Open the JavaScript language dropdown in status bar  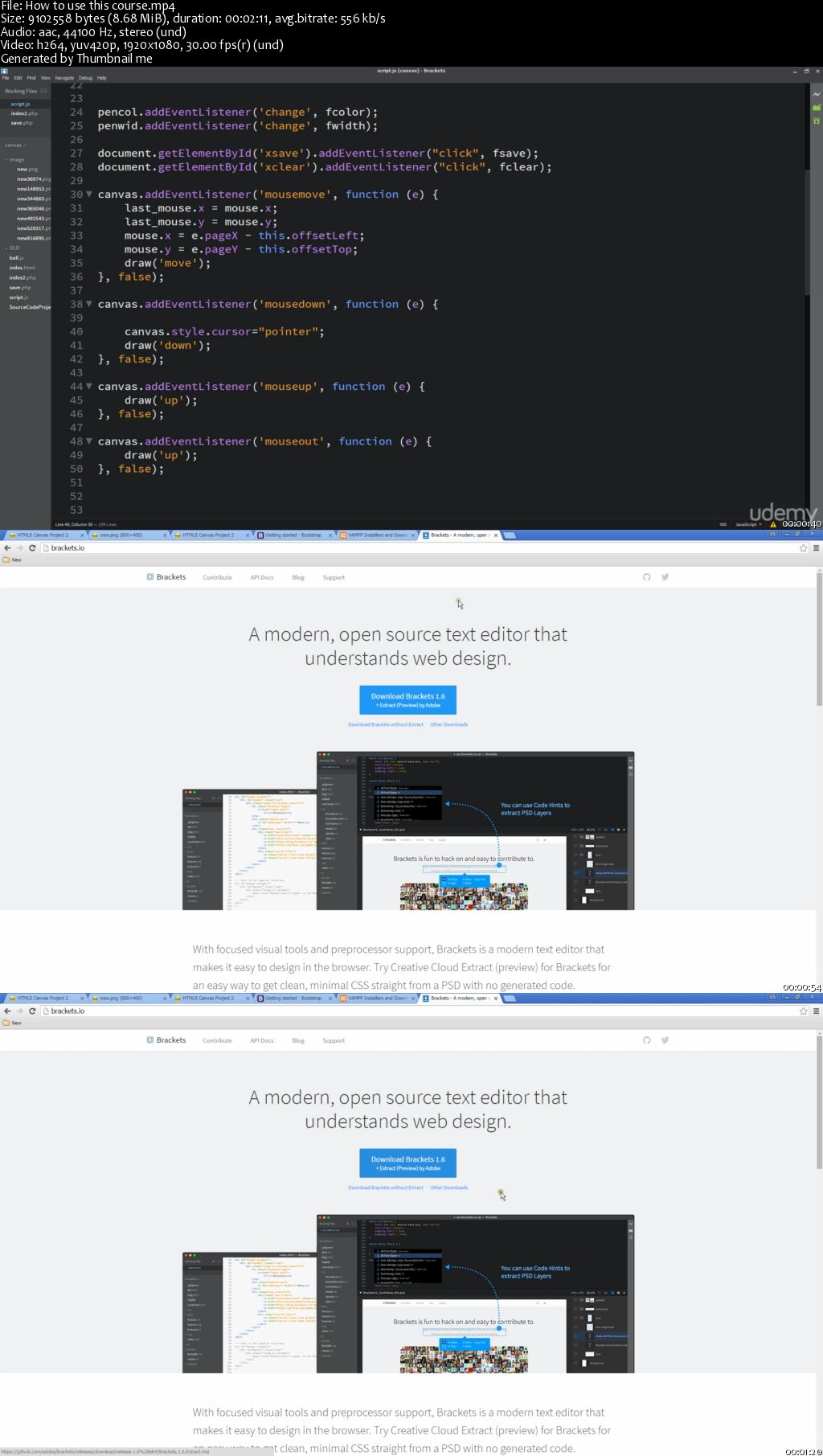[748, 524]
